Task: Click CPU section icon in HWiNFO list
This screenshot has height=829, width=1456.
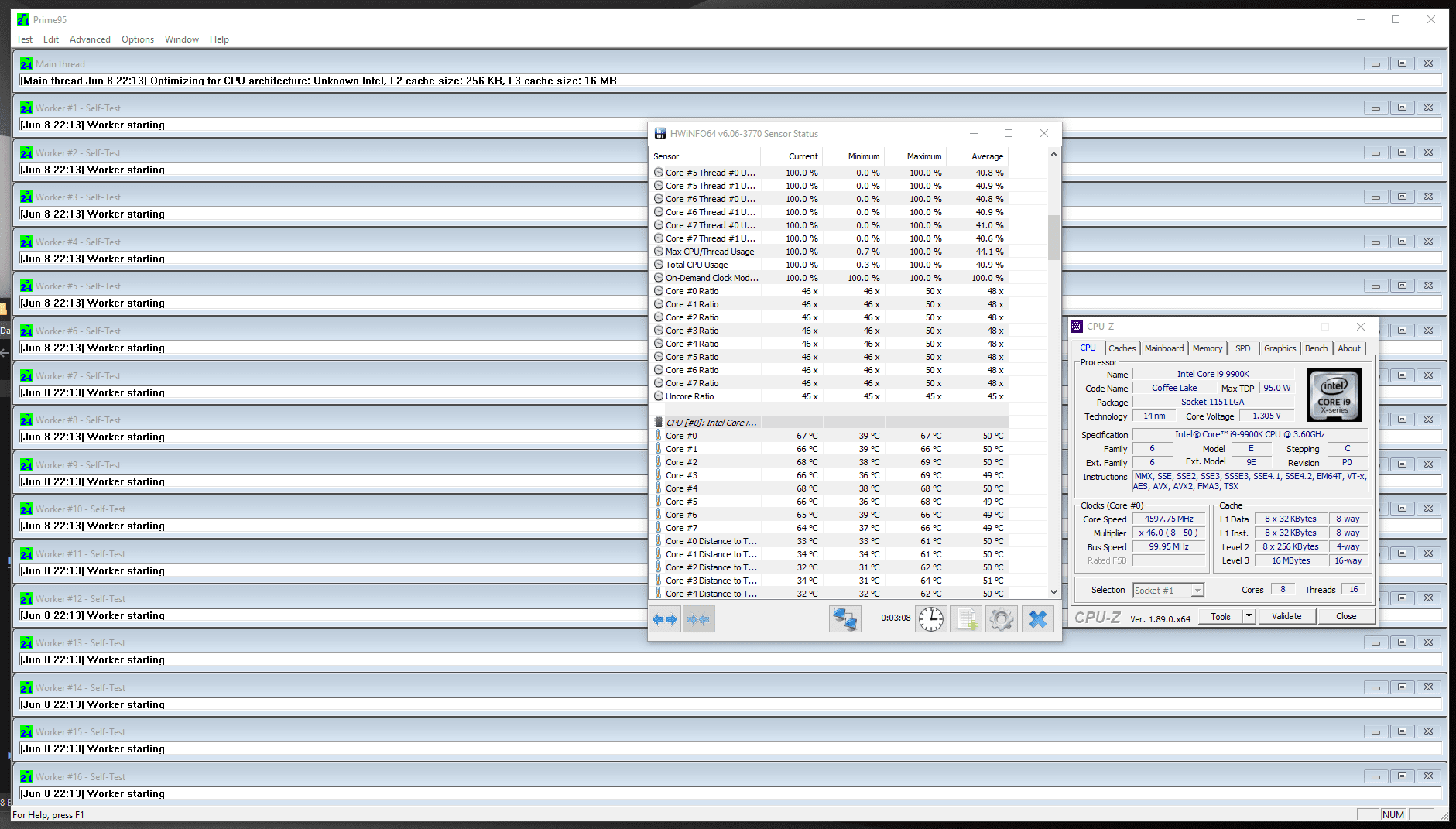Action: pos(659,423)
